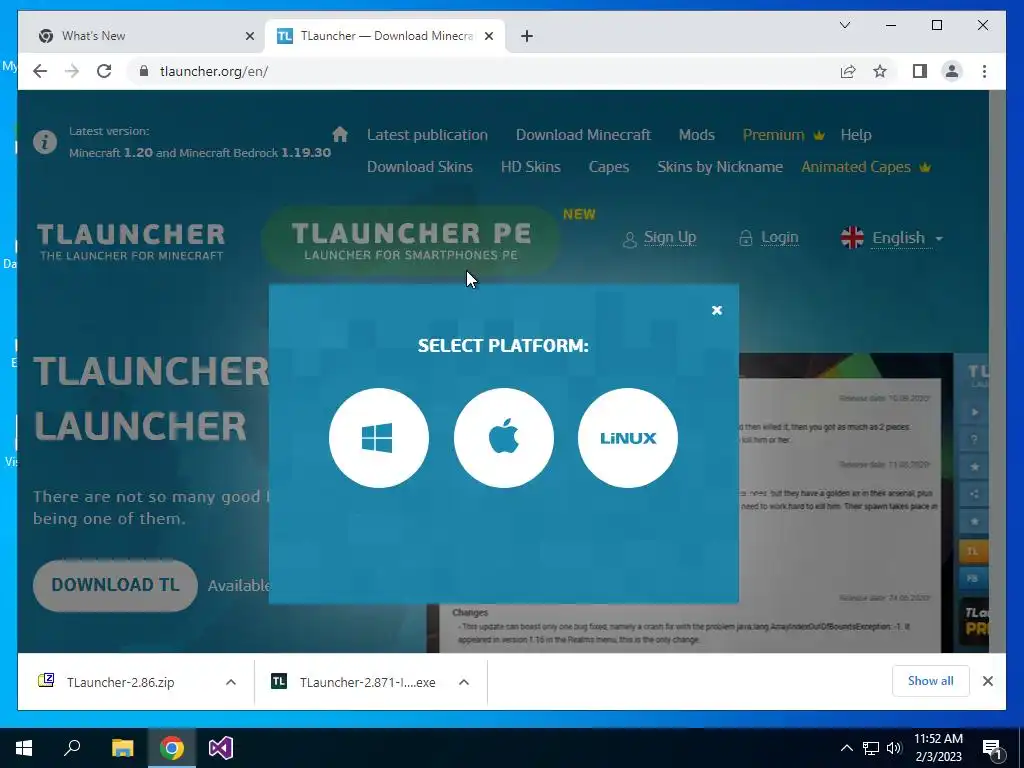Open the Chrome three-dot menu

click(x=984, y=71)
